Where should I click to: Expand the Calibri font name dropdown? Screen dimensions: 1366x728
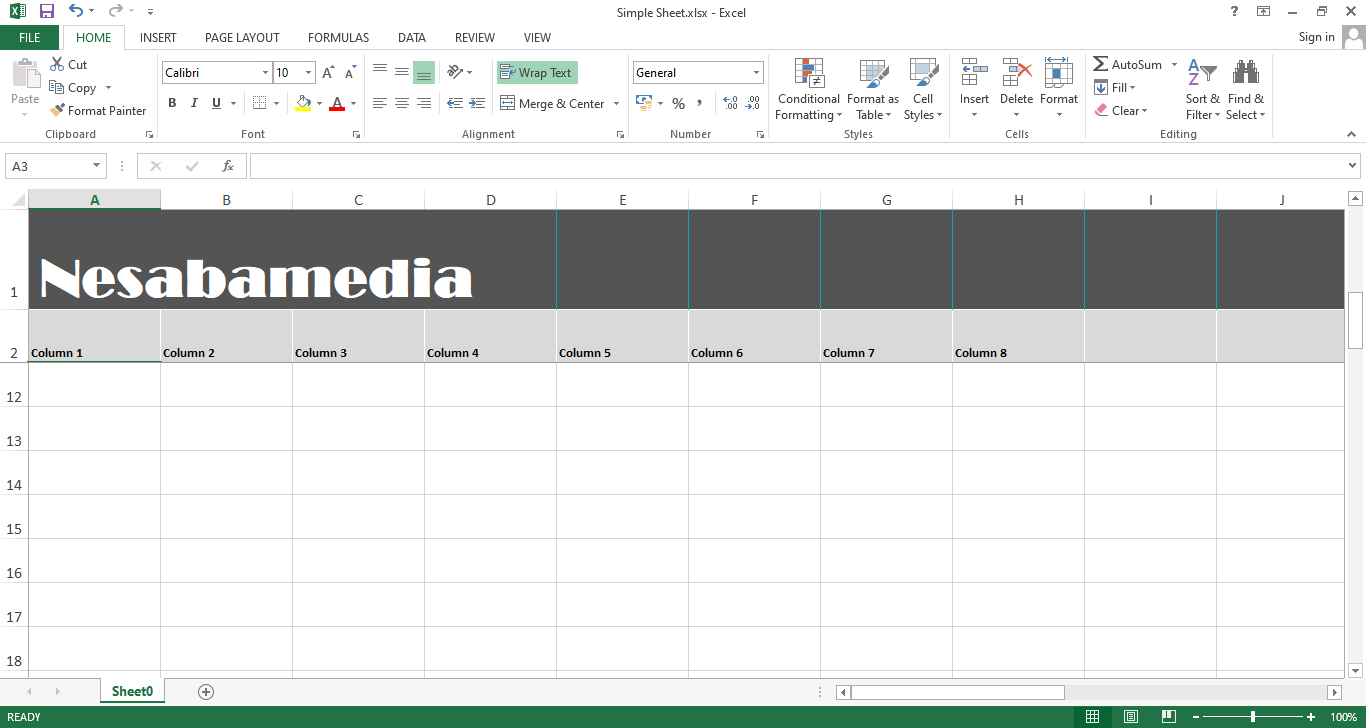[x=265, y=73]
